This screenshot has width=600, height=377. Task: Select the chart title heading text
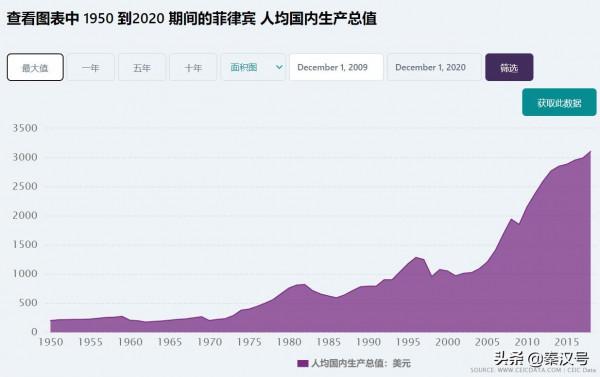(x=192, y=18)
